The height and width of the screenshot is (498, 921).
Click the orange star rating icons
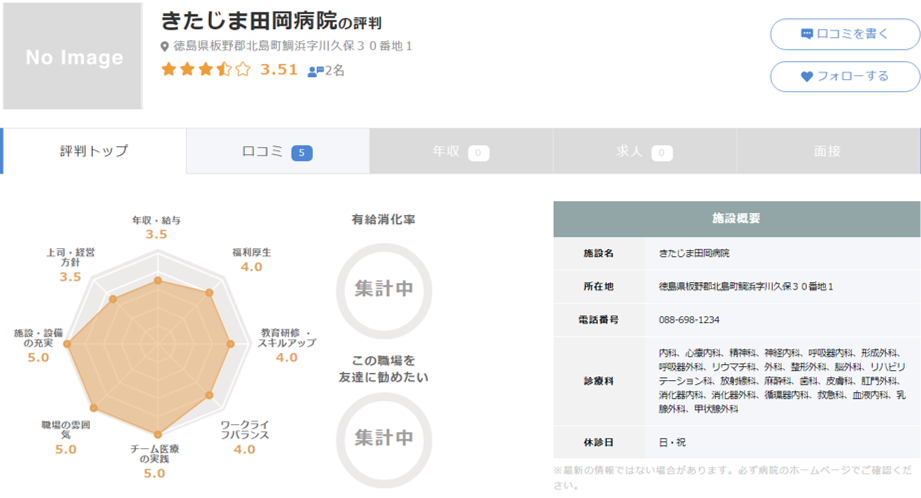(x=205, y=70)
